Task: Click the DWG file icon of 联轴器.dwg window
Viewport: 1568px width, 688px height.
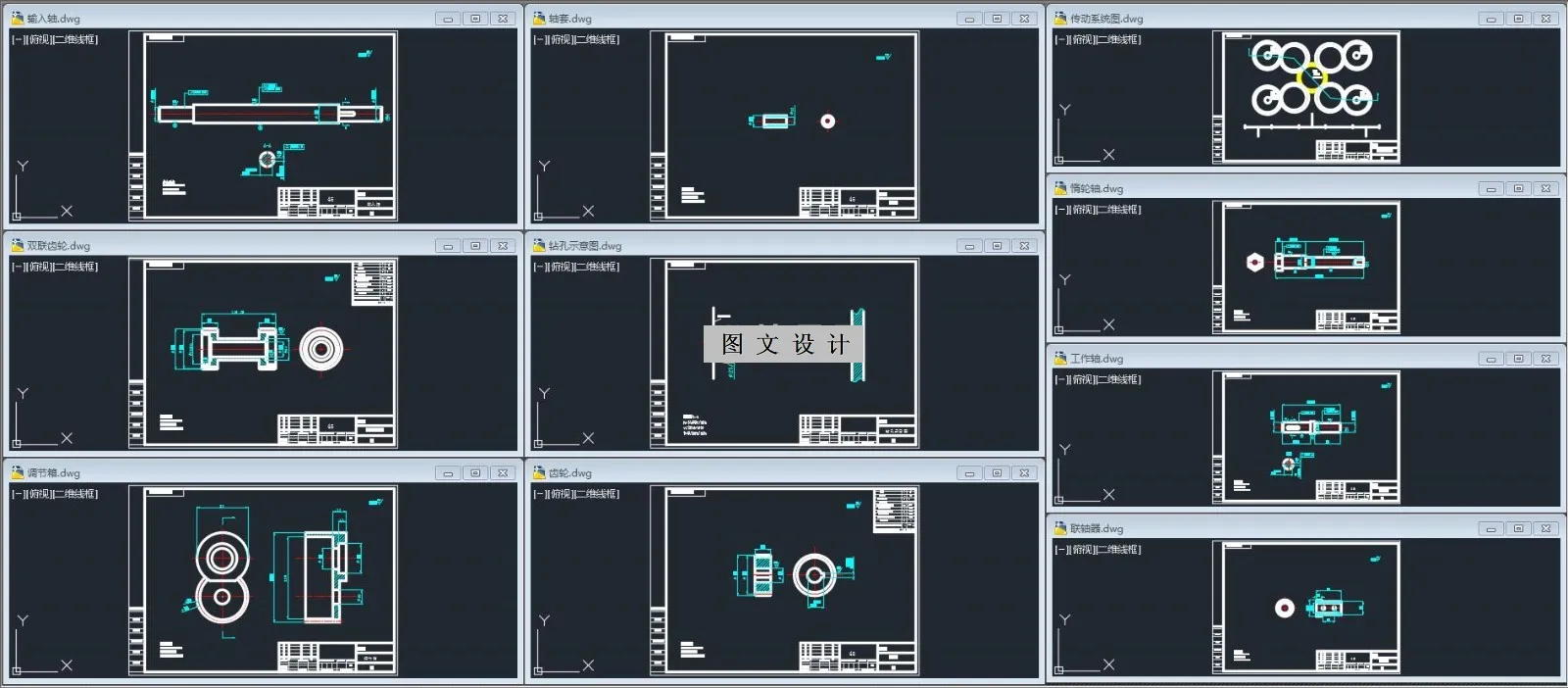Action: [x=1060, y=528]
